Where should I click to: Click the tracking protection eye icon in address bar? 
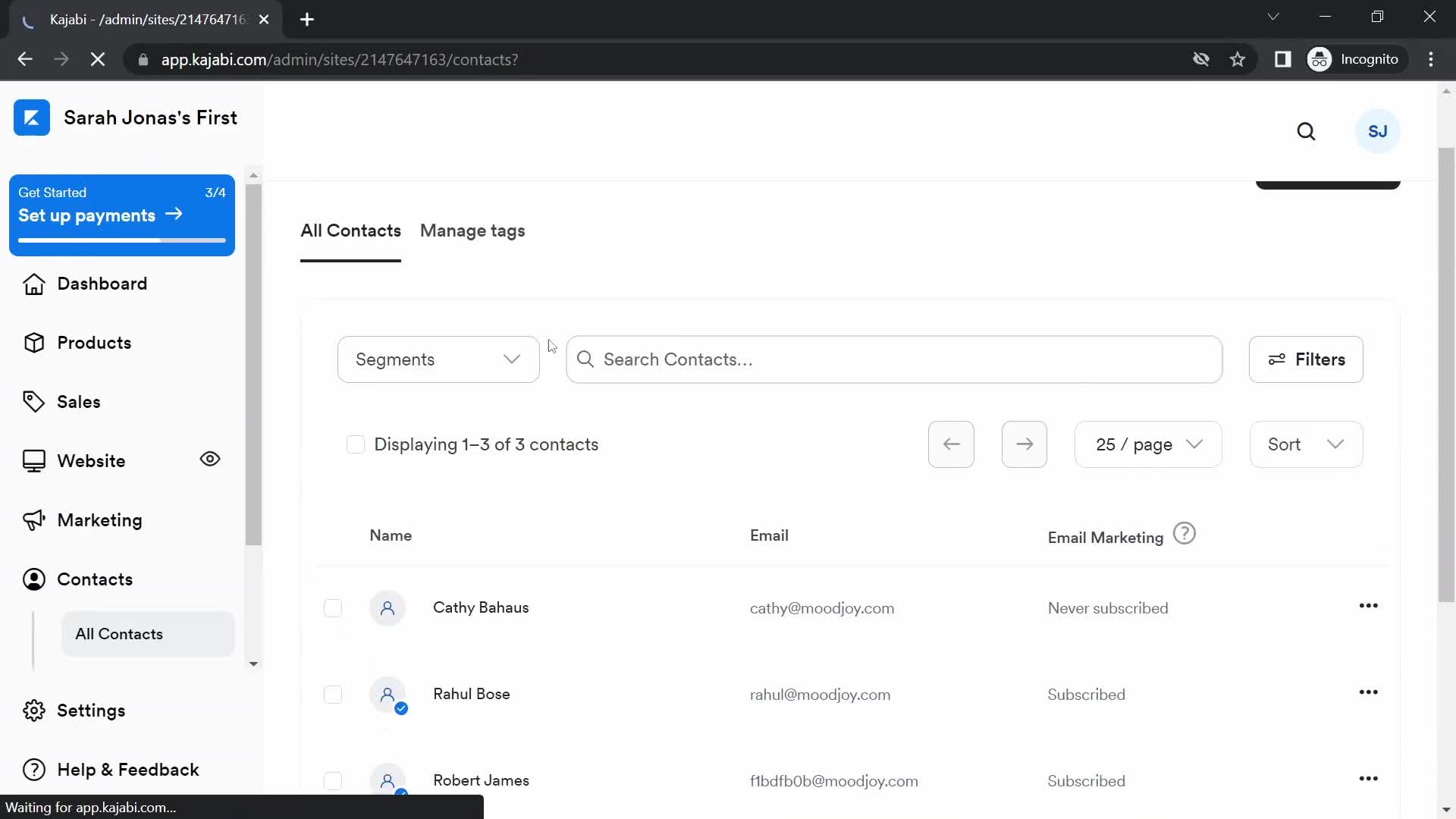[x=1200, y=59]
